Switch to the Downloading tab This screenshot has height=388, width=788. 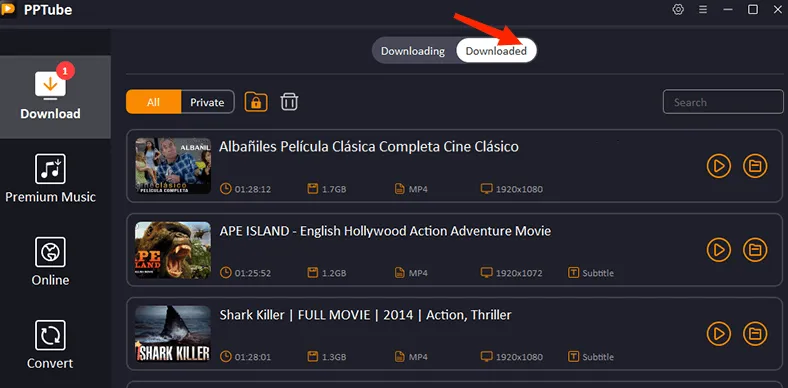coord(413,51)
